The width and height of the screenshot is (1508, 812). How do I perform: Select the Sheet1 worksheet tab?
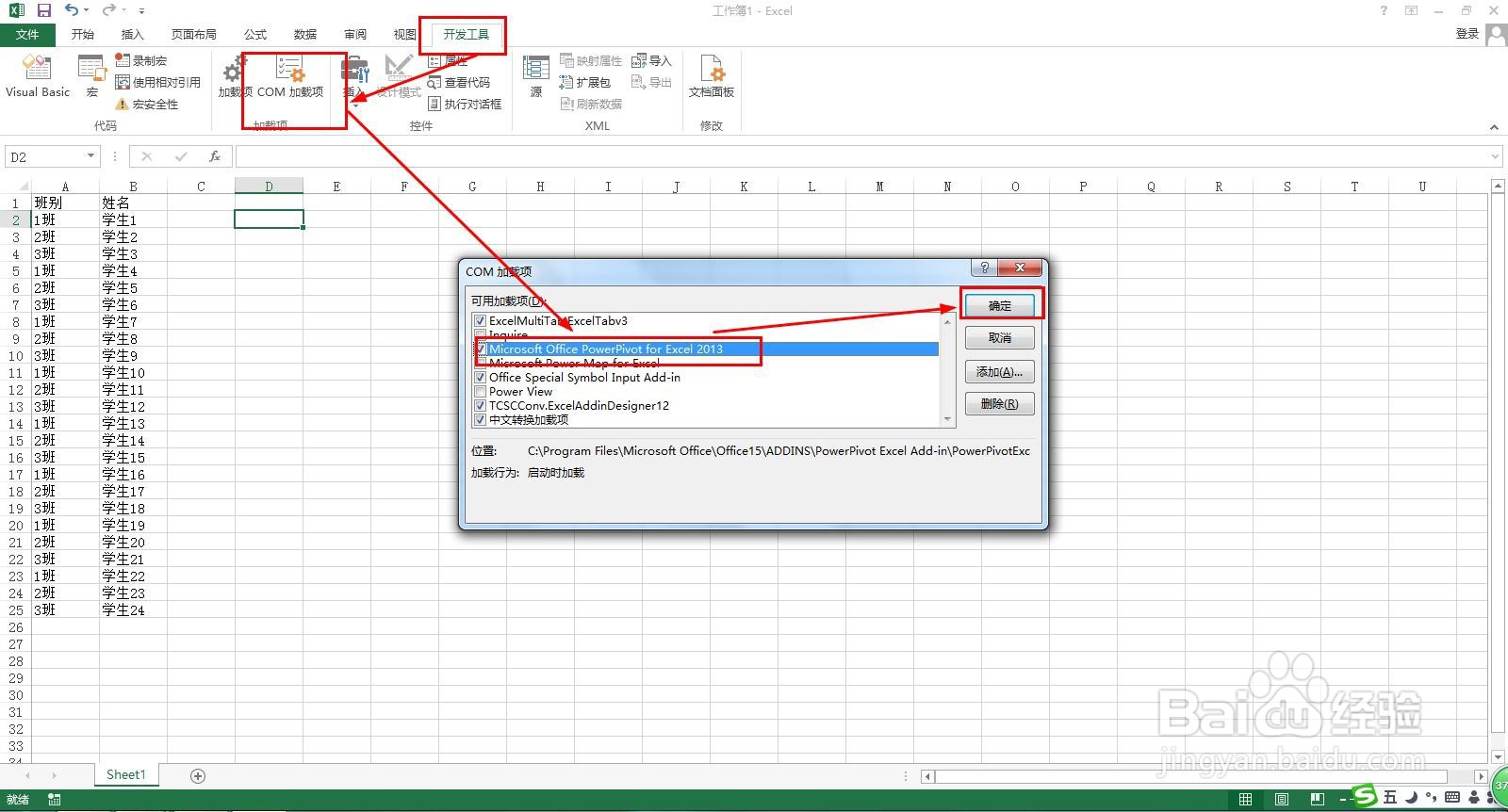[126, 774]
